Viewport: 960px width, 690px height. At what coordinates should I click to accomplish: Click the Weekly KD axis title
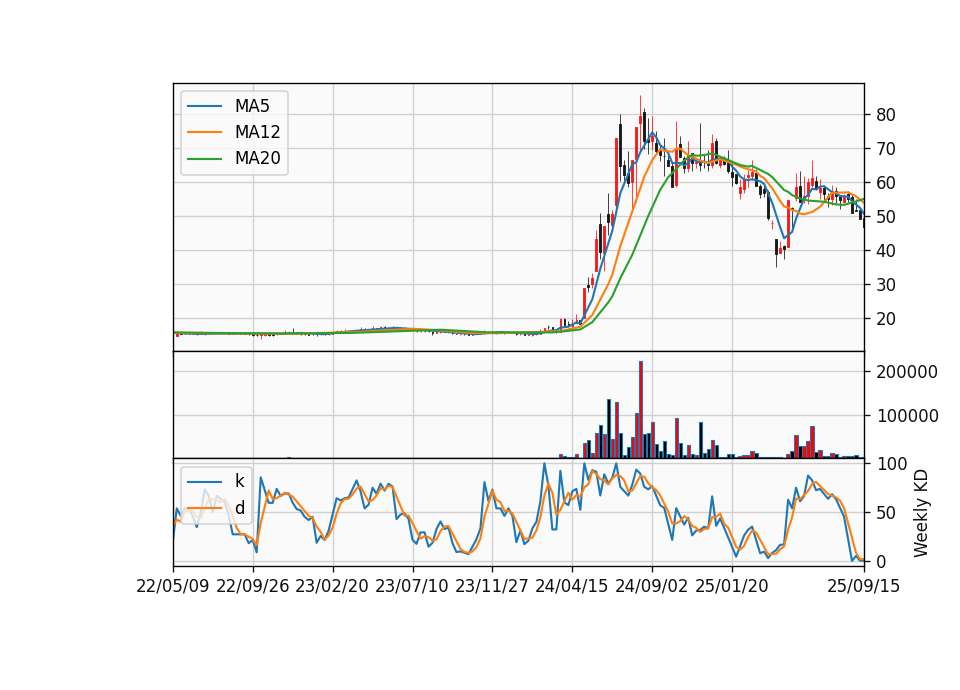coord(921,513)
